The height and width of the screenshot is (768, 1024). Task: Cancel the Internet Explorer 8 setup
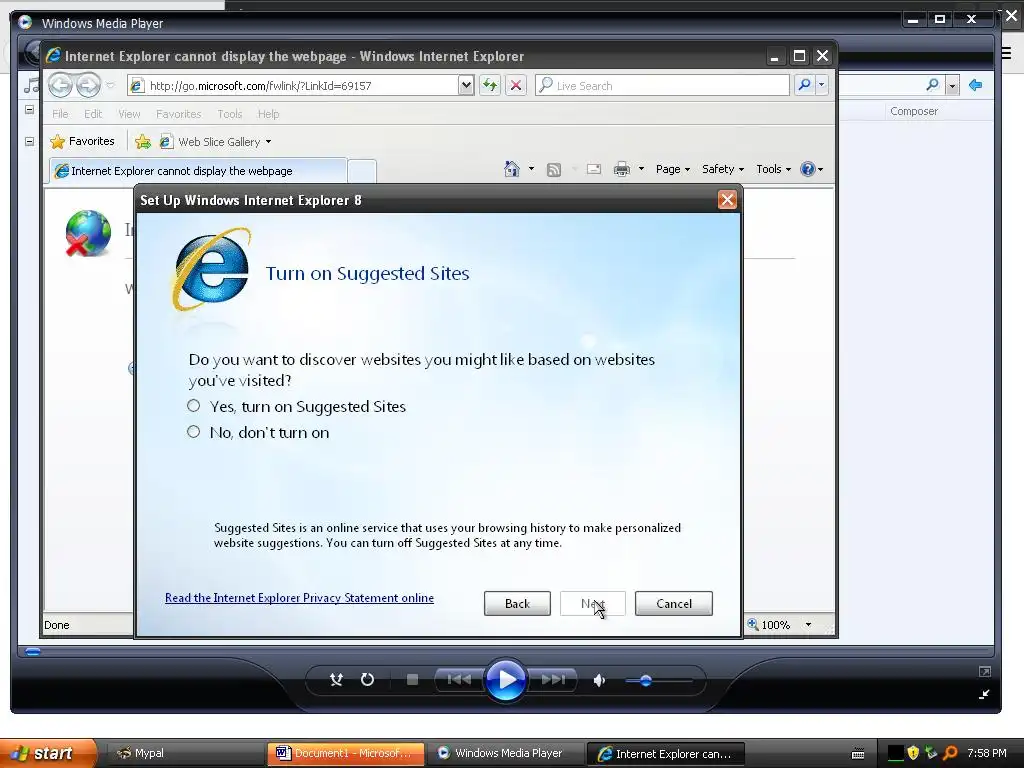click(x=673, y=603)
